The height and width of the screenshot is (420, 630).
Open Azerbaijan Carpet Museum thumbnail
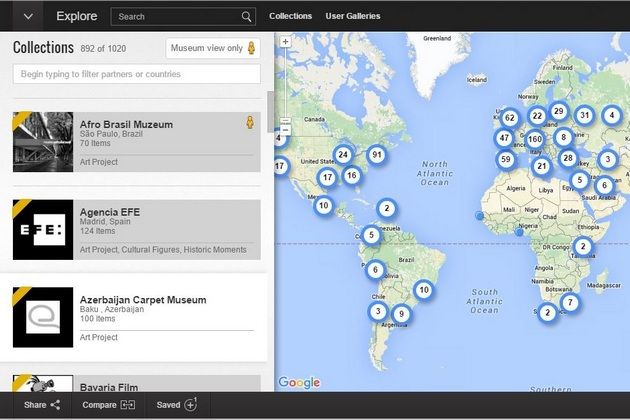click(43, 317)
